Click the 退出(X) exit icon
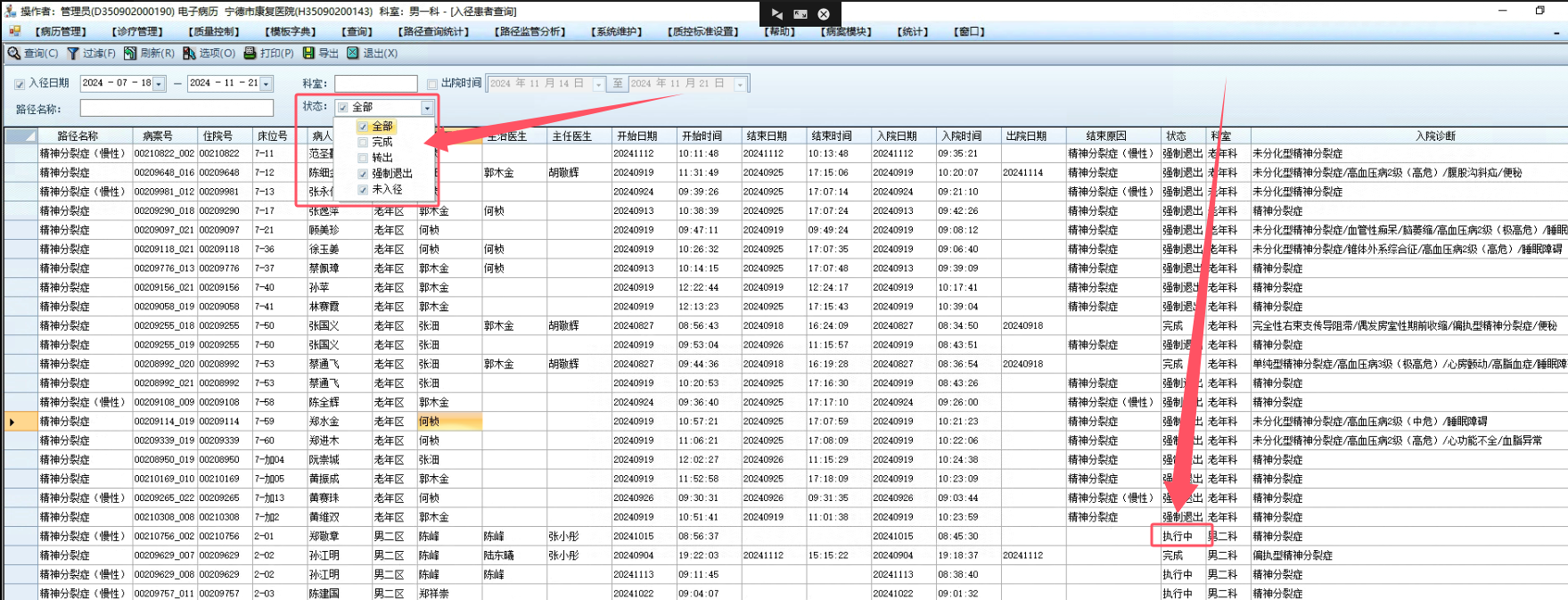The width and height of the screenshot is (1568, 600). coord(353,53)
